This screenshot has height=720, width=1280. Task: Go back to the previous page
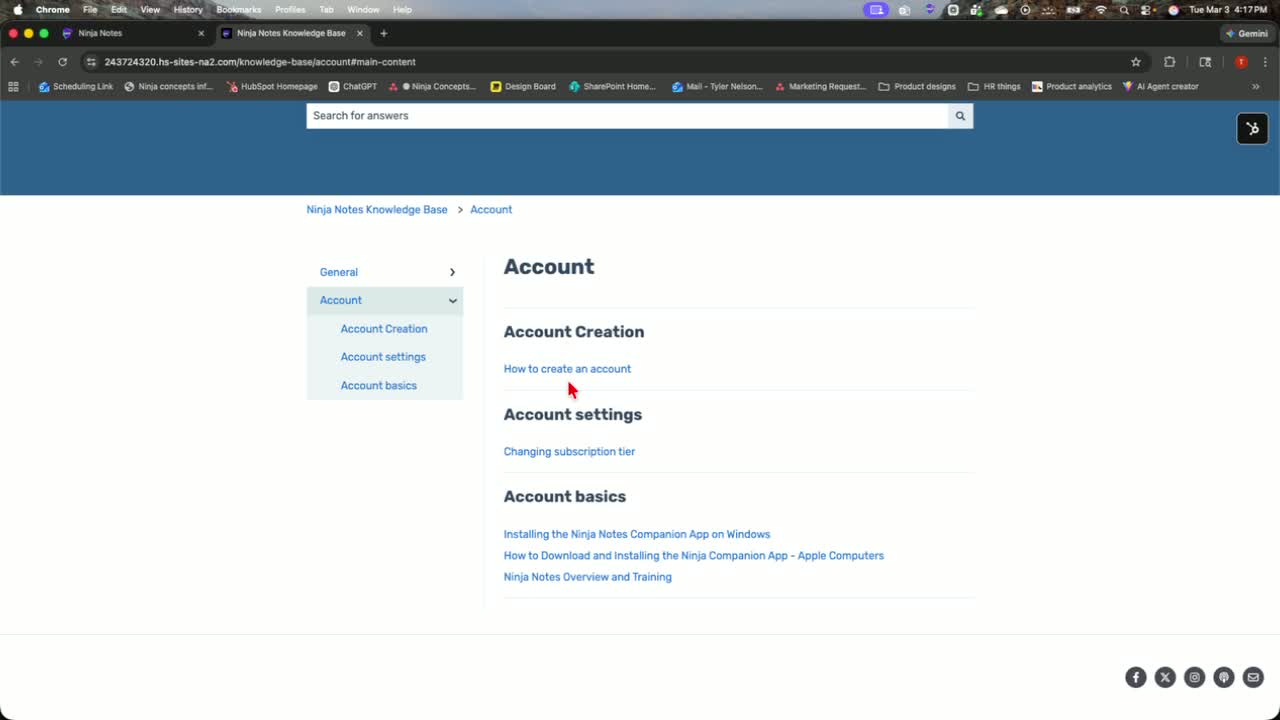pyautogui.click(x=14, y=62)
